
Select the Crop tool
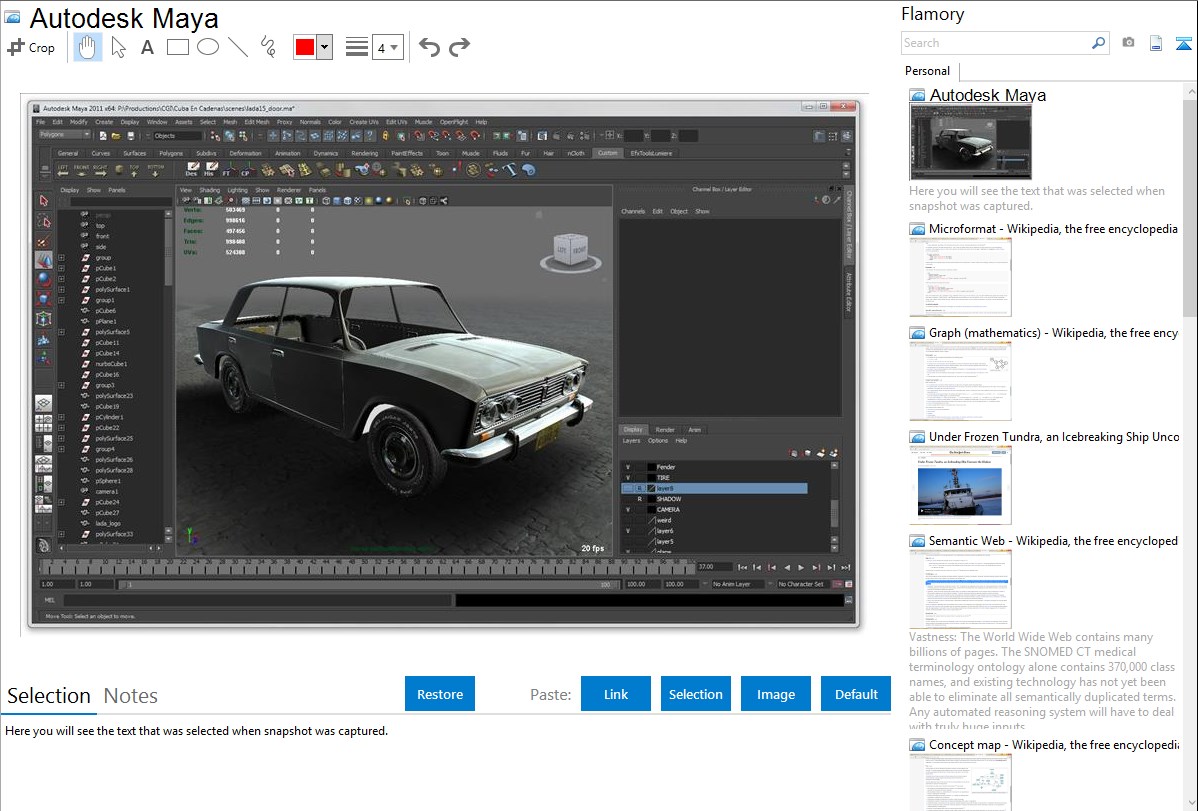pos(31,47)
